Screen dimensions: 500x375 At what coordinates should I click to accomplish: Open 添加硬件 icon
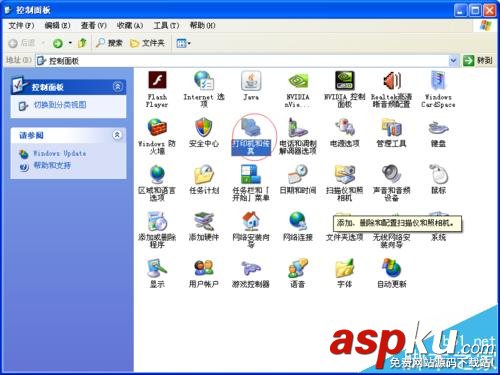[204, 221]
